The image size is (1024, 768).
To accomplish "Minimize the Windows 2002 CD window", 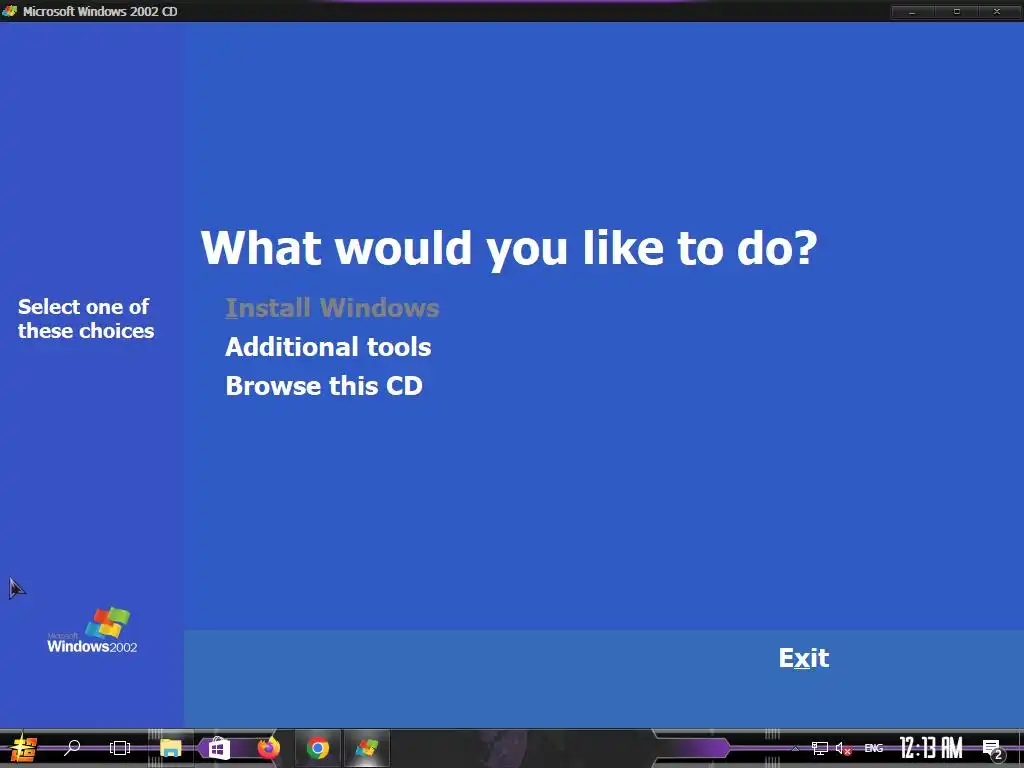I will click(912, 11).
